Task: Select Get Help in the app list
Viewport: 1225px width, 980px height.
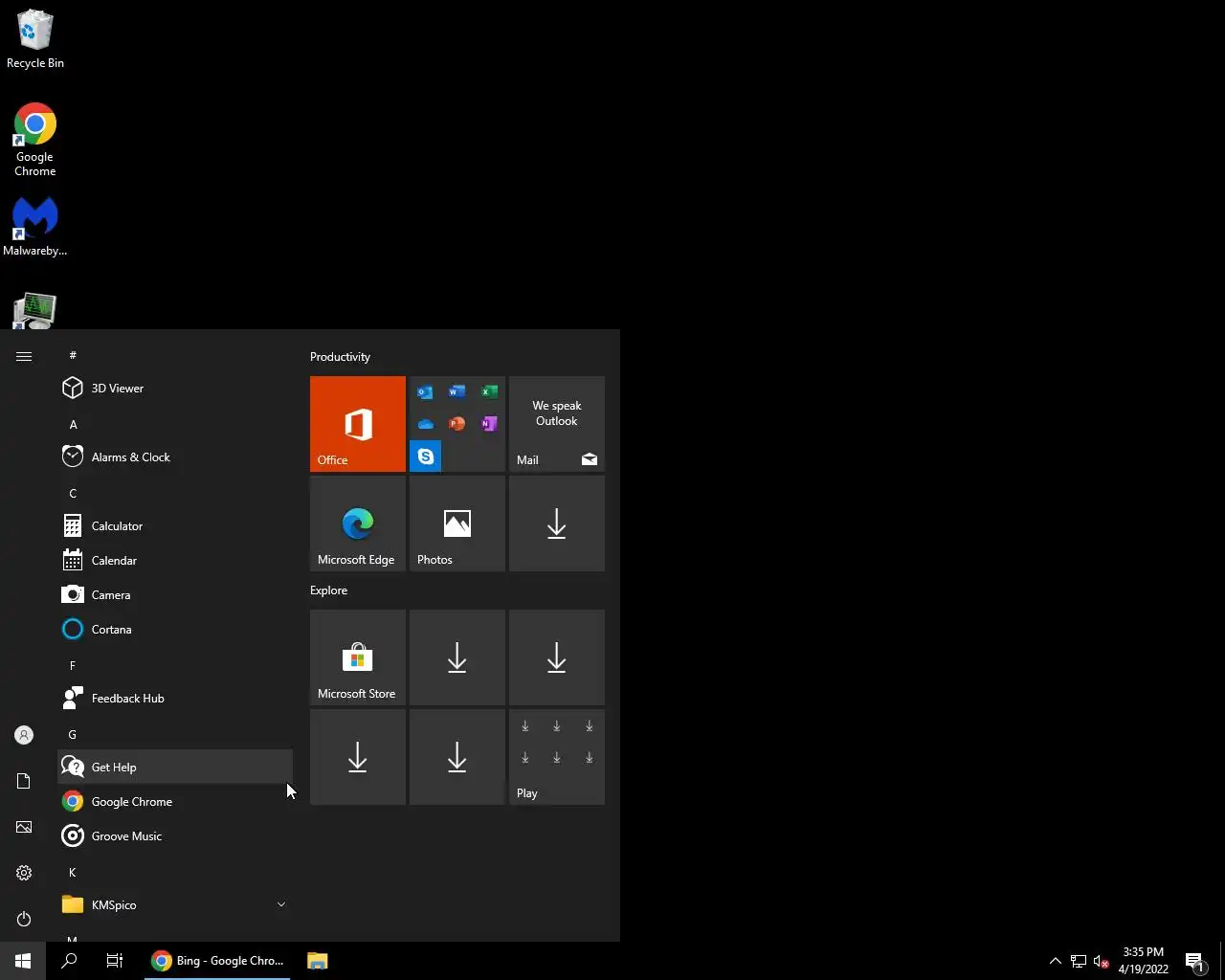Action: pyautogui.click(x=175, y=768)
